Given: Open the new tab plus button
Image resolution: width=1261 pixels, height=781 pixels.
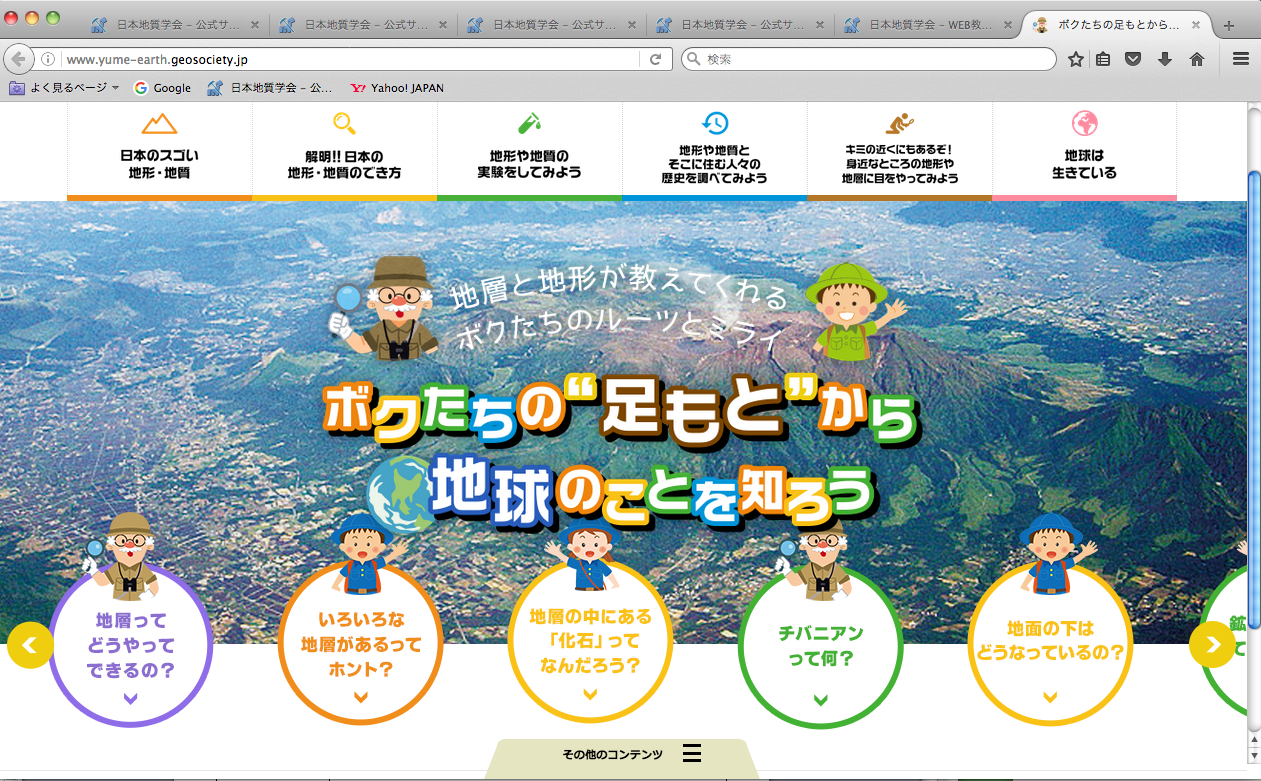Looking at the screenshot, I should tap(1229, 25).
